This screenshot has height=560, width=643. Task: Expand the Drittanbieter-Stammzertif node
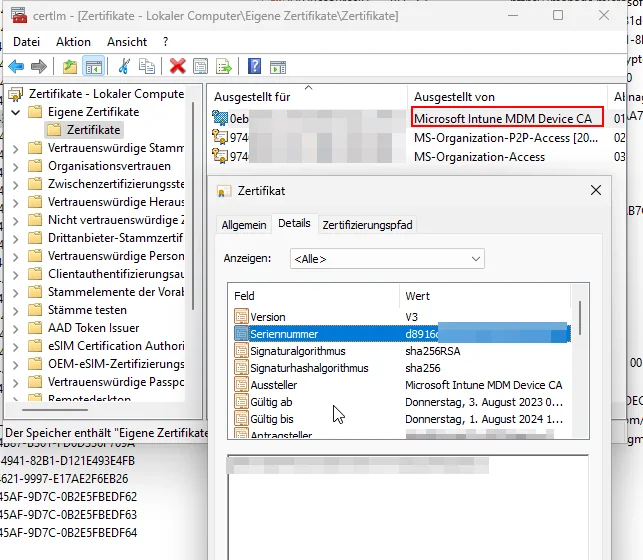click(16, 238)
